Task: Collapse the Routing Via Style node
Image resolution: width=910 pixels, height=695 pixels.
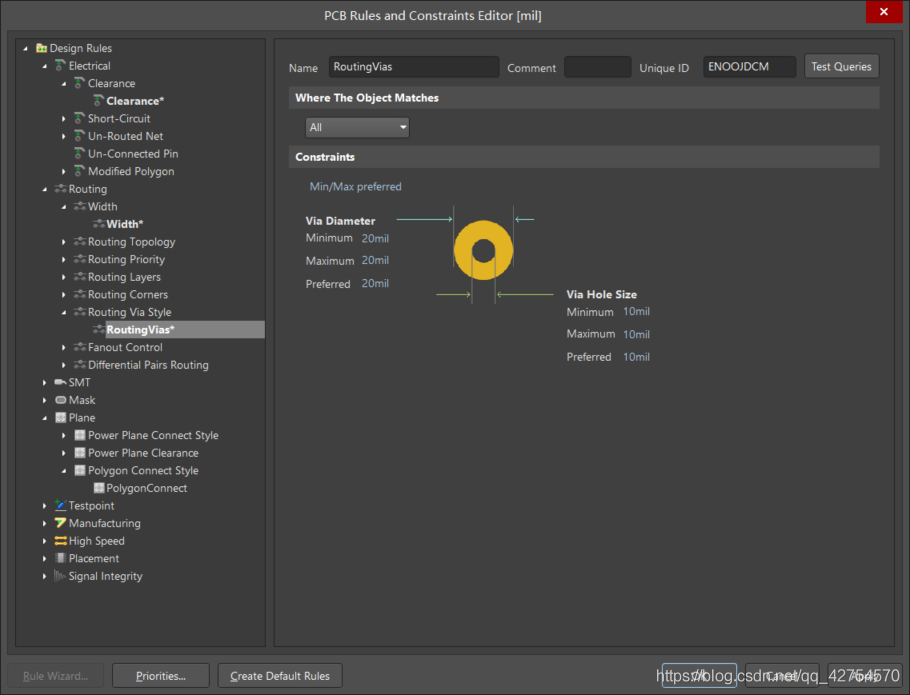Action: (64, 312)
